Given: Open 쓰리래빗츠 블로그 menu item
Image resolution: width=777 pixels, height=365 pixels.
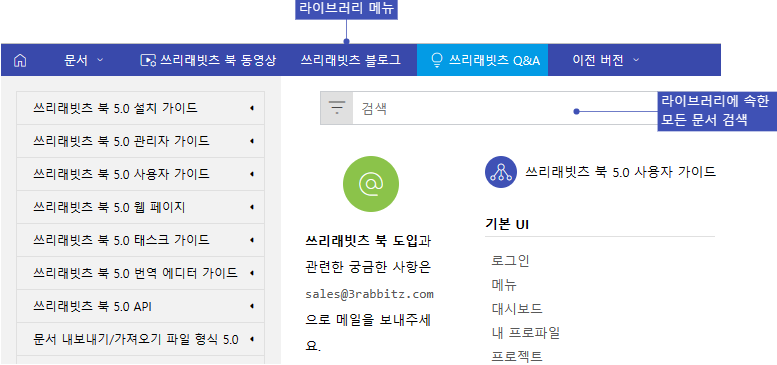Looking at the screenshot, I should pos(350,60).
